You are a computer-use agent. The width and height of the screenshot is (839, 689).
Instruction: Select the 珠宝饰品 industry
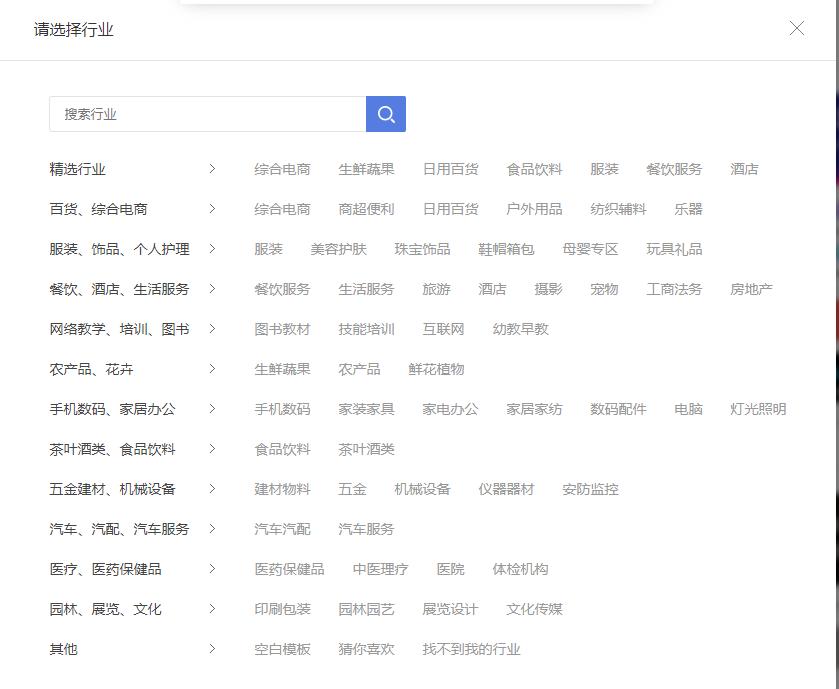(421, 249)
